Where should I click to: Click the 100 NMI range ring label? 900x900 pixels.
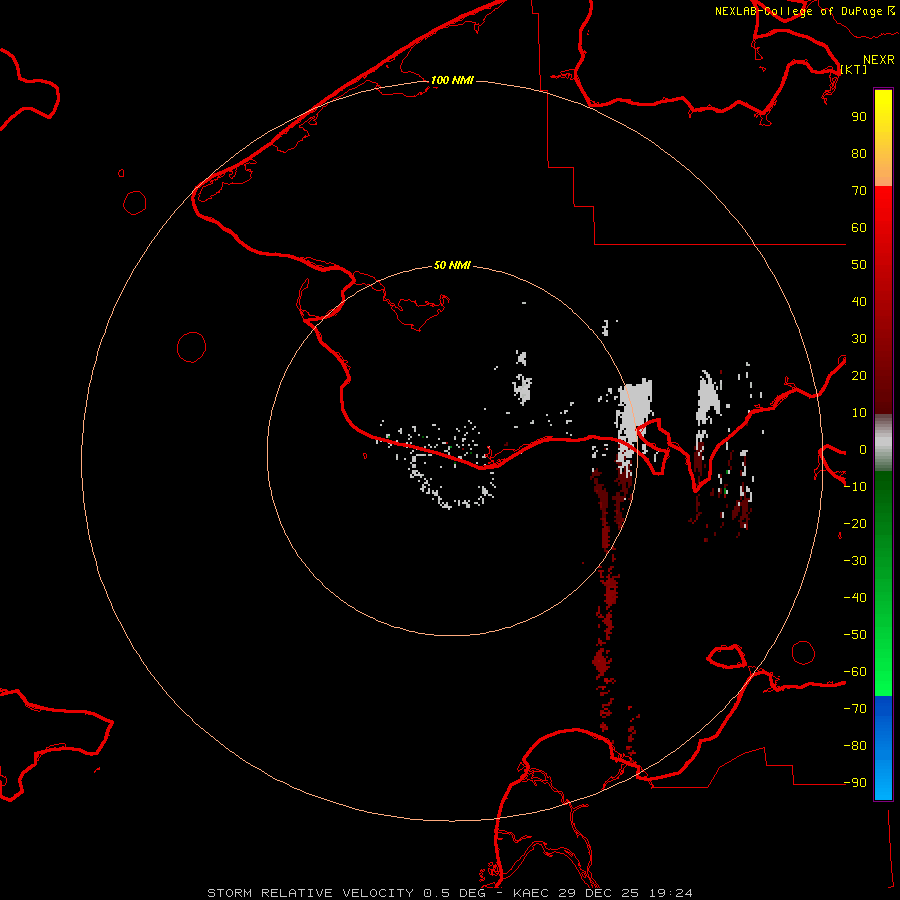pos(452,80)
